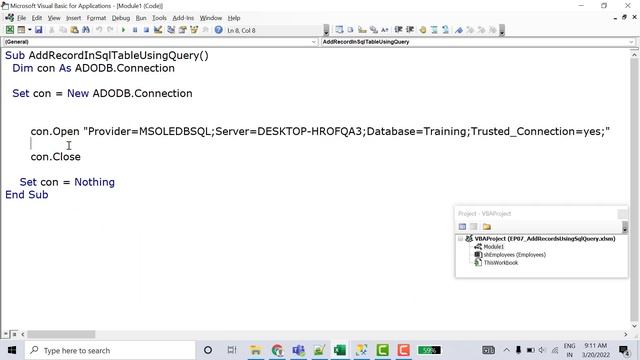Viewport: 640px width, 360px height.
Task: Open Edit toolbar options overflow arrow
Action: [x=502, y=30]
